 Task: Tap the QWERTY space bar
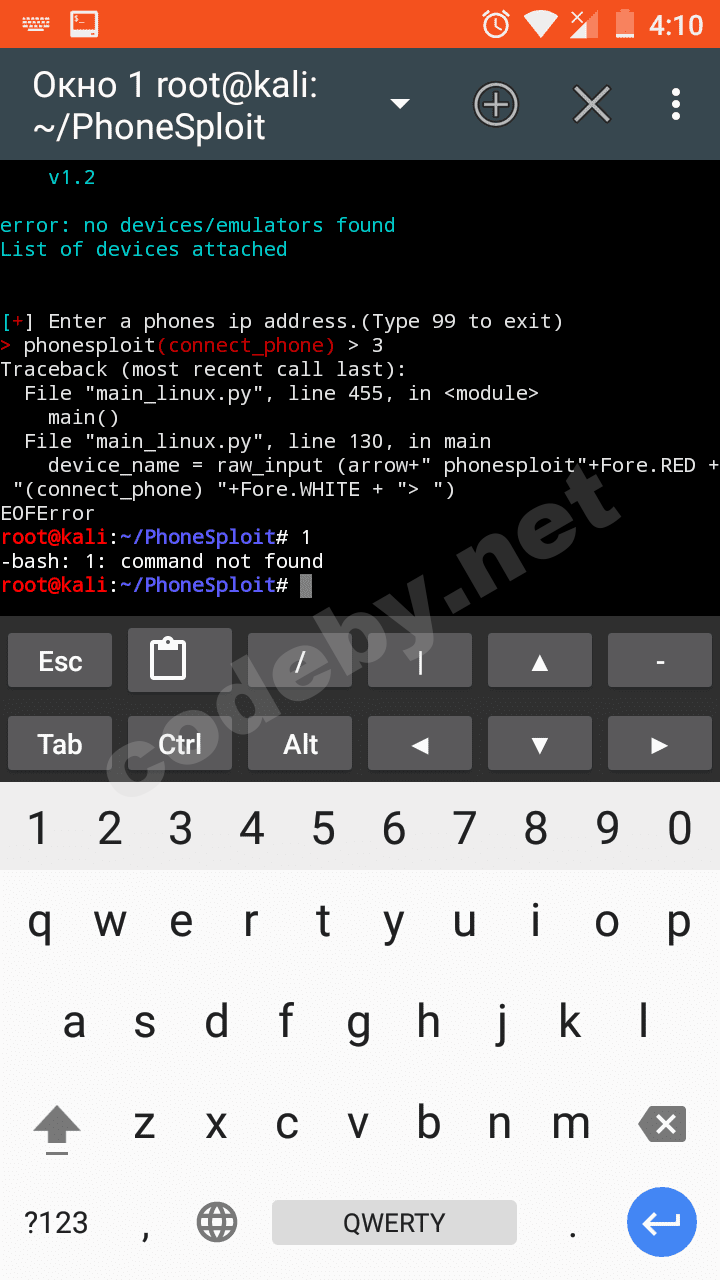394,1222
